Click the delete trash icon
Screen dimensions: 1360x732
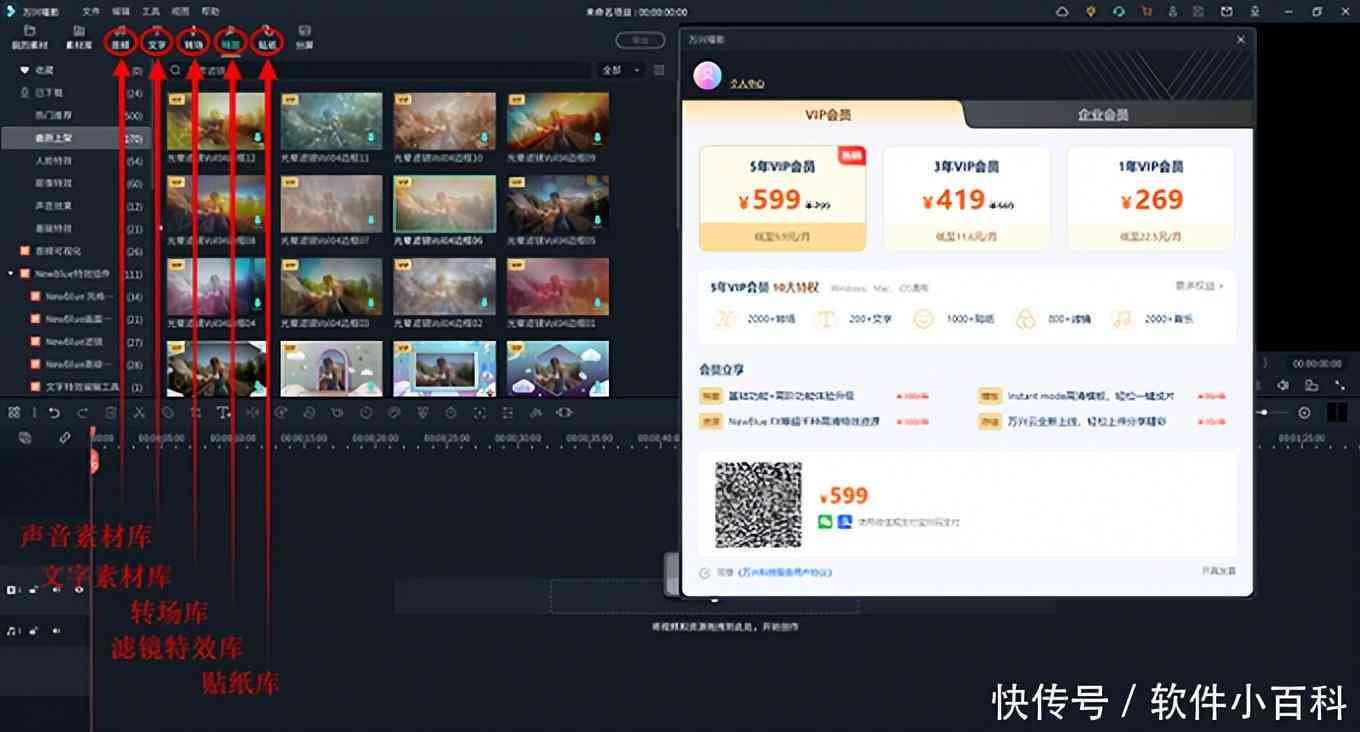(111, 412)
